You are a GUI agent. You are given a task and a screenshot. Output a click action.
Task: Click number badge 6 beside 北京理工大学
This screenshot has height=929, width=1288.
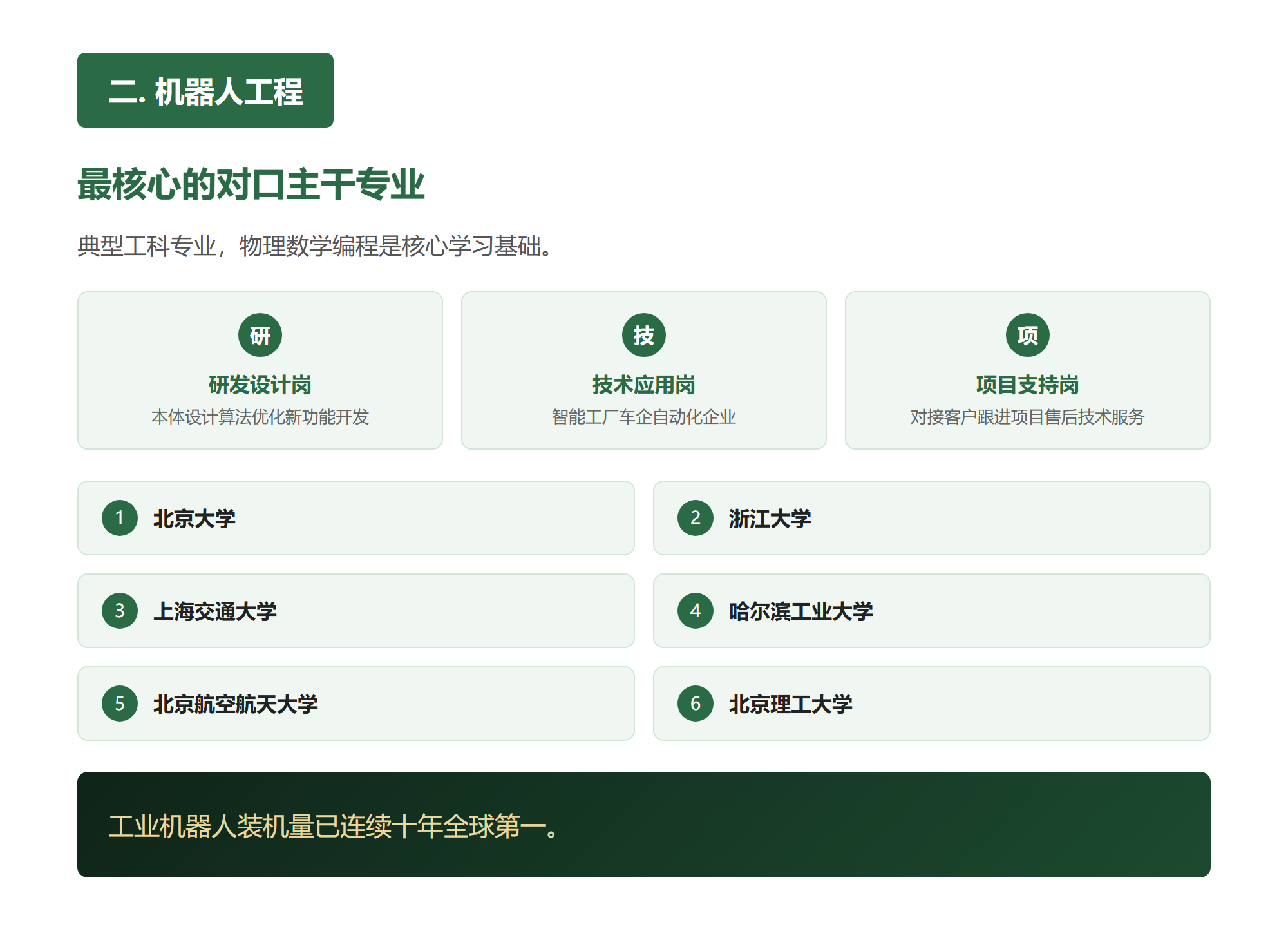coord(696,704)
